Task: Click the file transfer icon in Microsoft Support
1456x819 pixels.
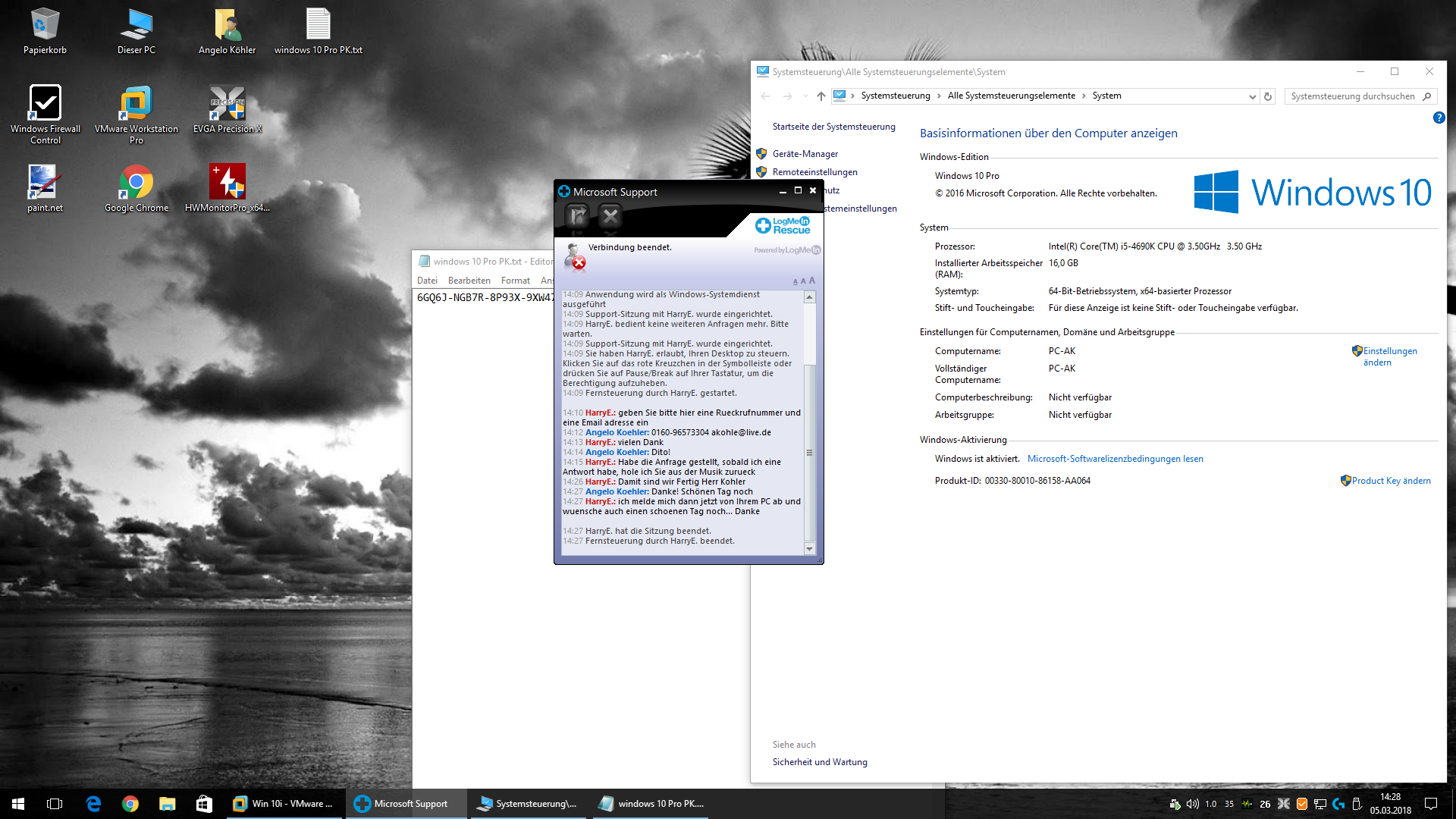Action: pyautogui.click(x=577, y=217)
